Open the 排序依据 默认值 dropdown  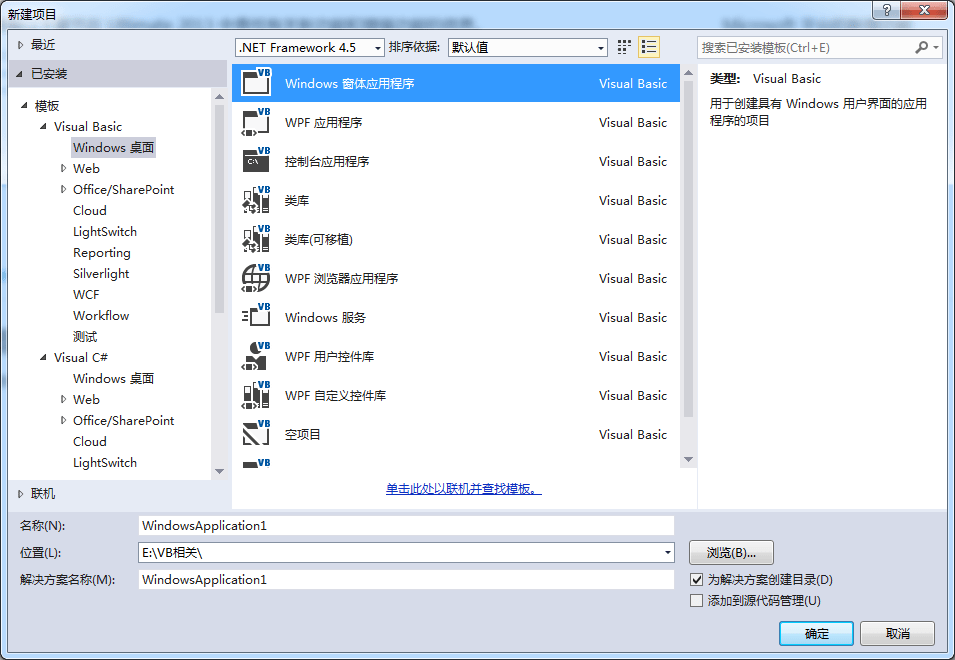click(x=527, y=47)
